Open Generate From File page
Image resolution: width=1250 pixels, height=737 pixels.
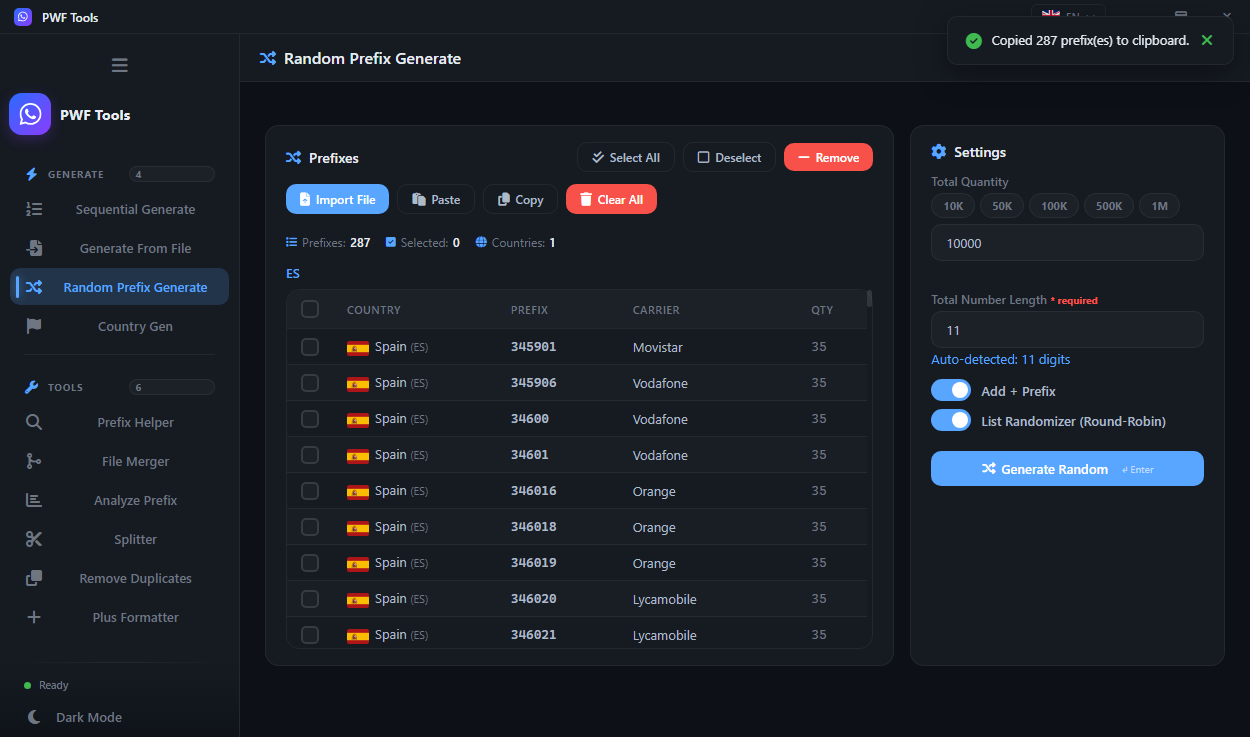(120, 248)
